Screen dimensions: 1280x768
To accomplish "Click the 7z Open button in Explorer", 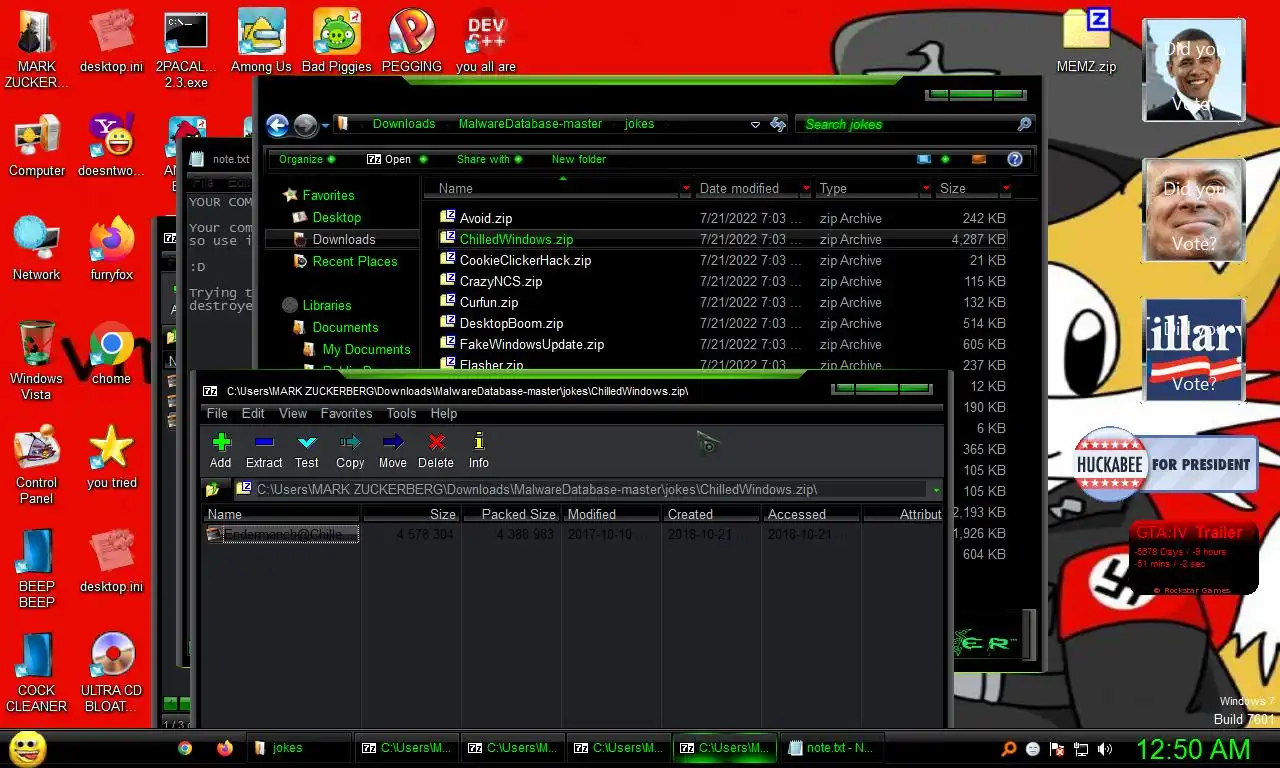I will [389, 159].
